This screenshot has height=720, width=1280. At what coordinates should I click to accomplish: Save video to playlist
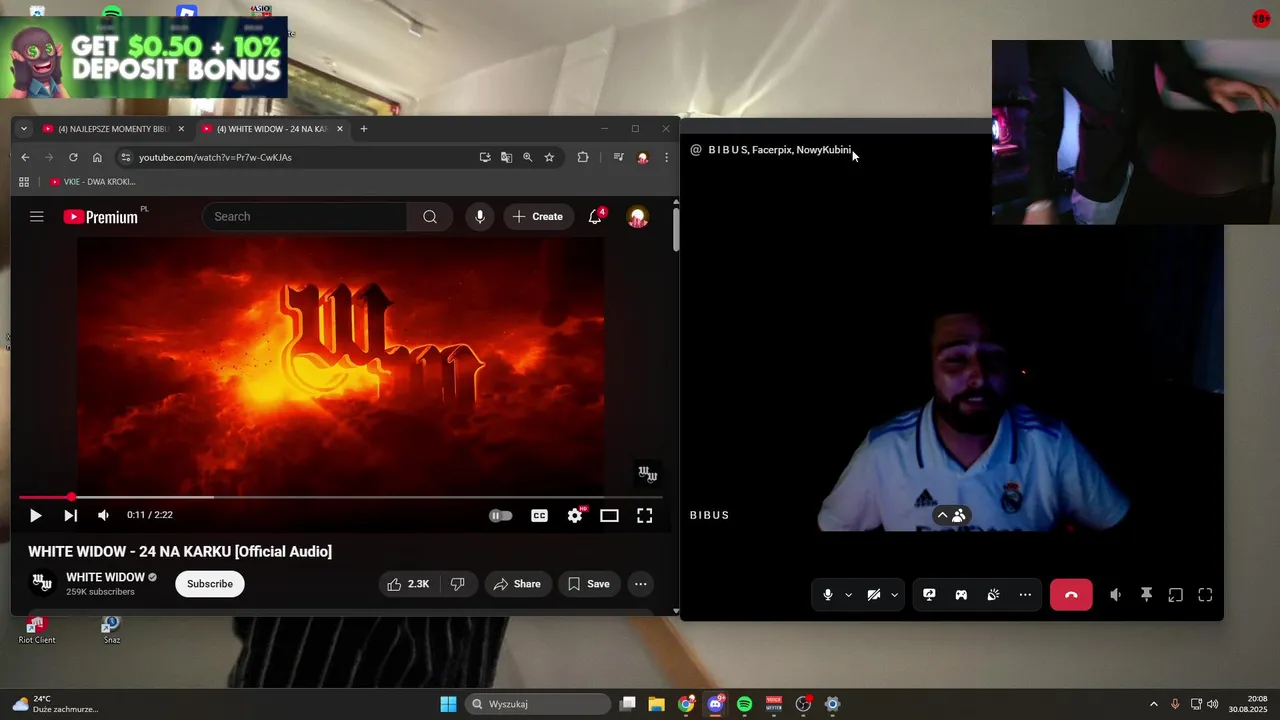588,584
